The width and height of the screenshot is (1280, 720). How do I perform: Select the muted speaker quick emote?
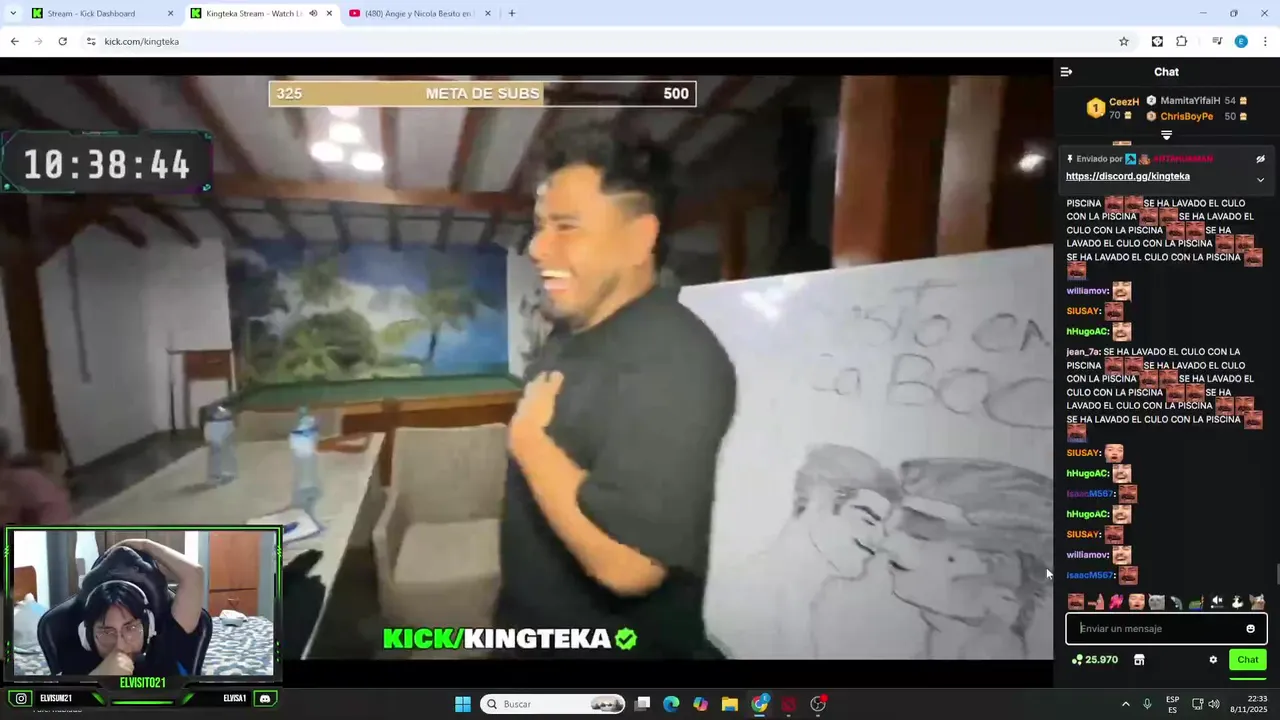tap(1217, 602)
